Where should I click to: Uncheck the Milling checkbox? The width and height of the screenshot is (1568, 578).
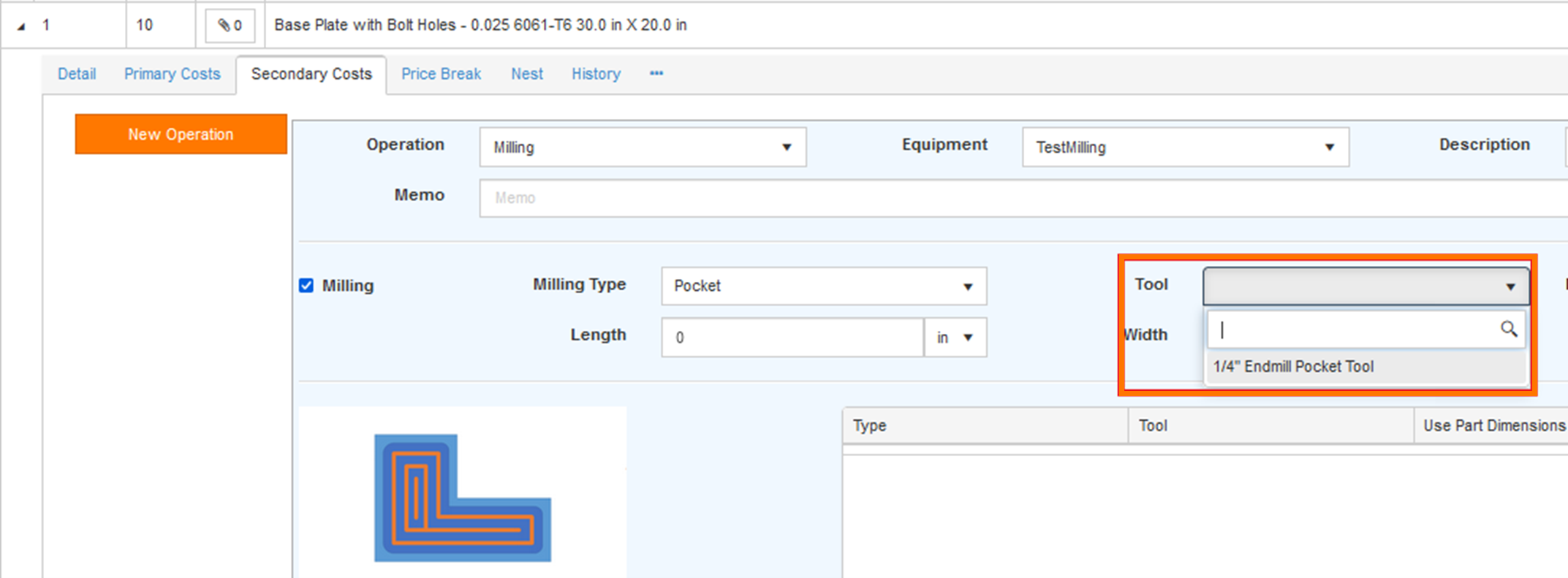(306, 286)
